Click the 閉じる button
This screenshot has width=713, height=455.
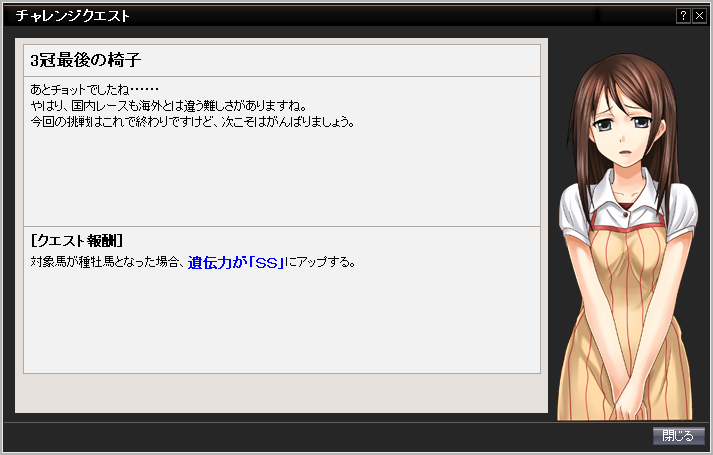coord(678,435)
